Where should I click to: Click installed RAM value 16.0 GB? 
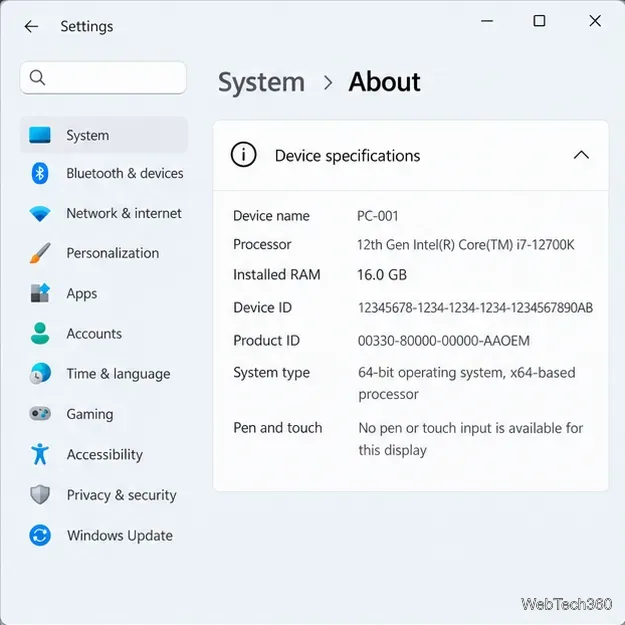382,275
